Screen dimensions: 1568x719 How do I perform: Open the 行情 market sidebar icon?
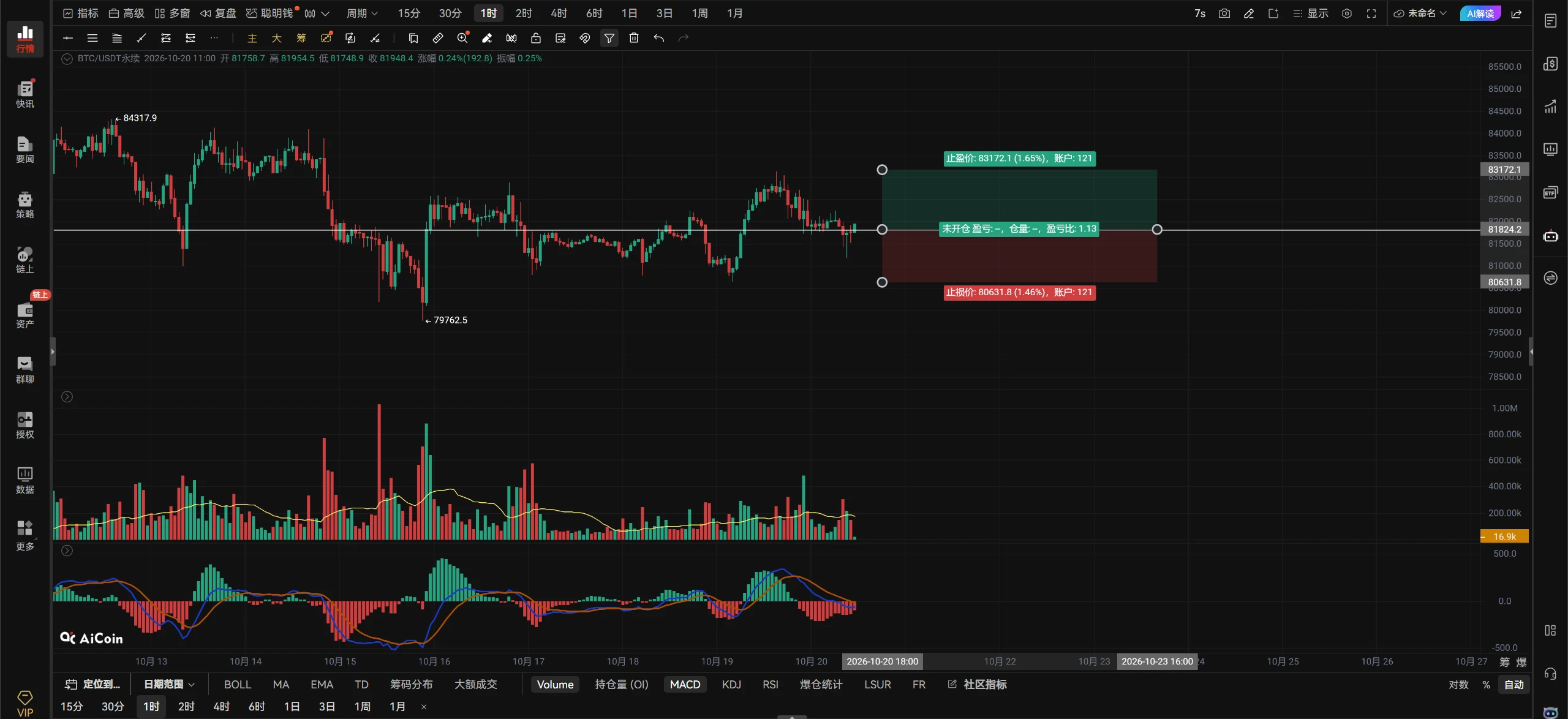[25, 39]
